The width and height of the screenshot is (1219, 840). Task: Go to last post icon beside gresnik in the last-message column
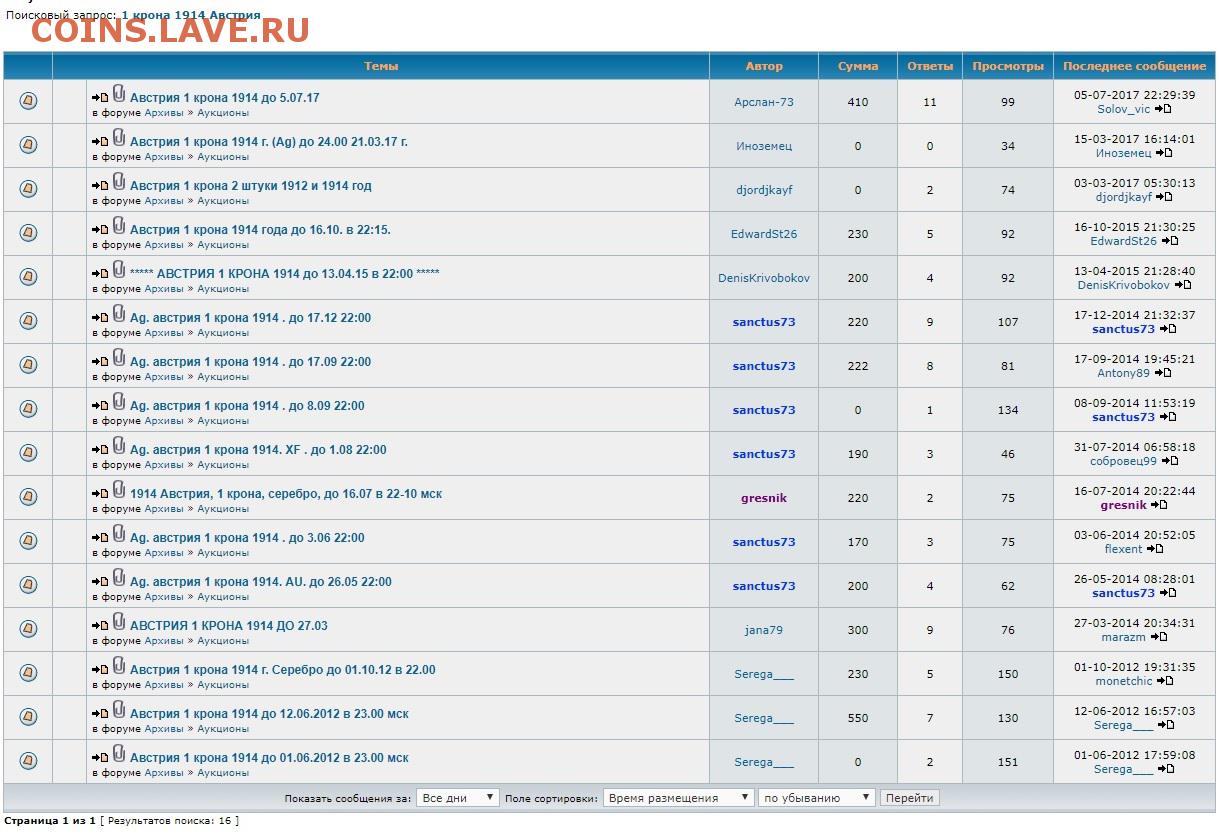click(1160, 505)
